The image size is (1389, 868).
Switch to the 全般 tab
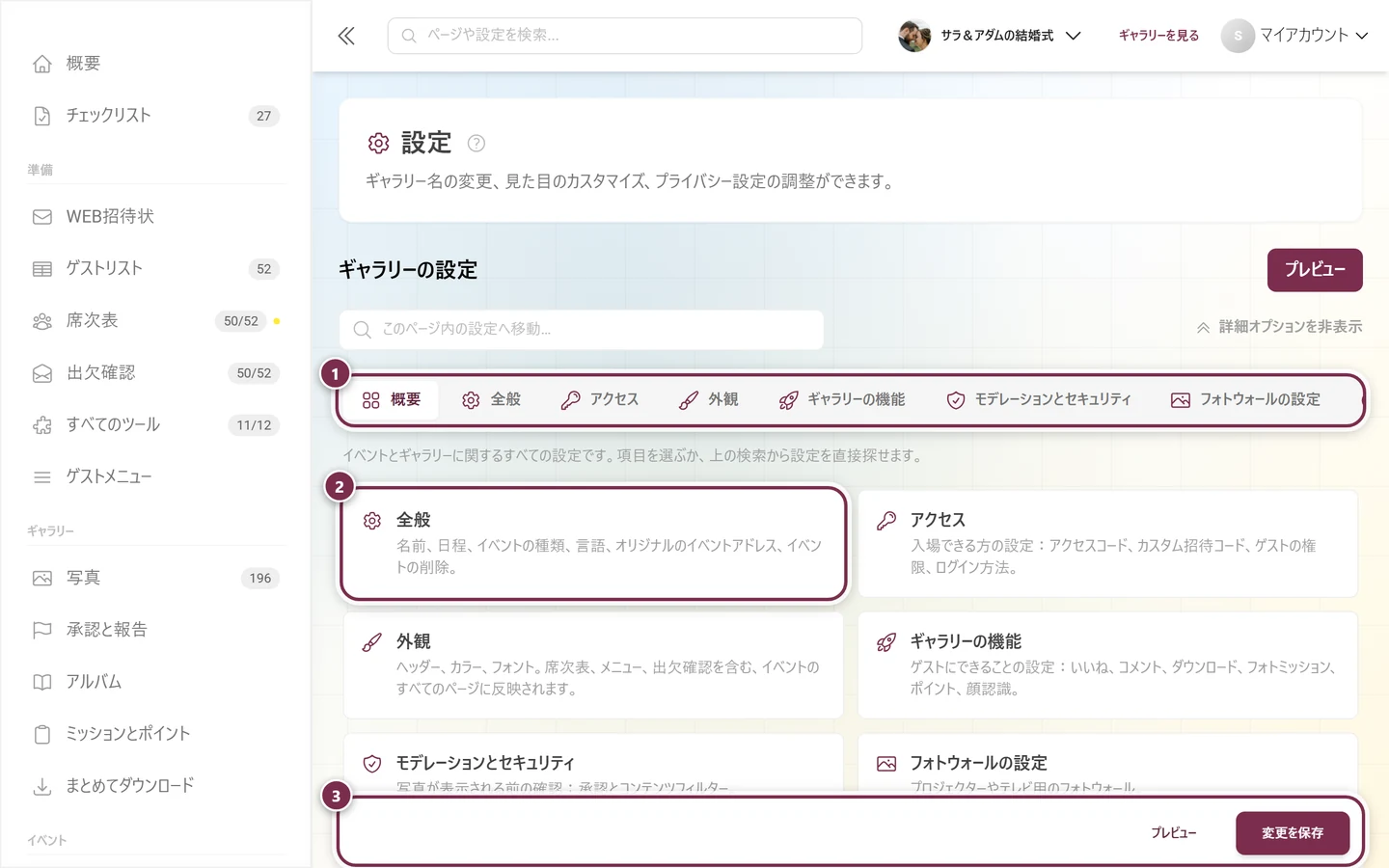click(x=492, y=400)
